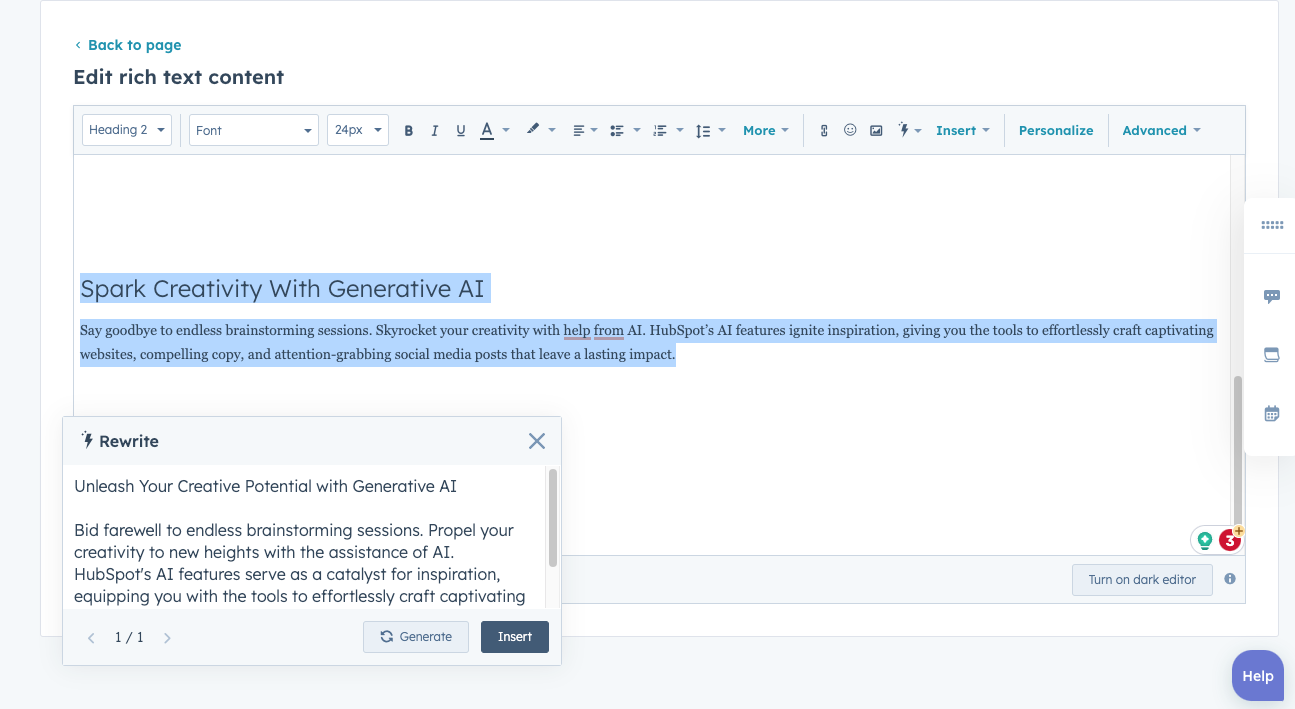Click the line spacing icon

pos(702,131)
